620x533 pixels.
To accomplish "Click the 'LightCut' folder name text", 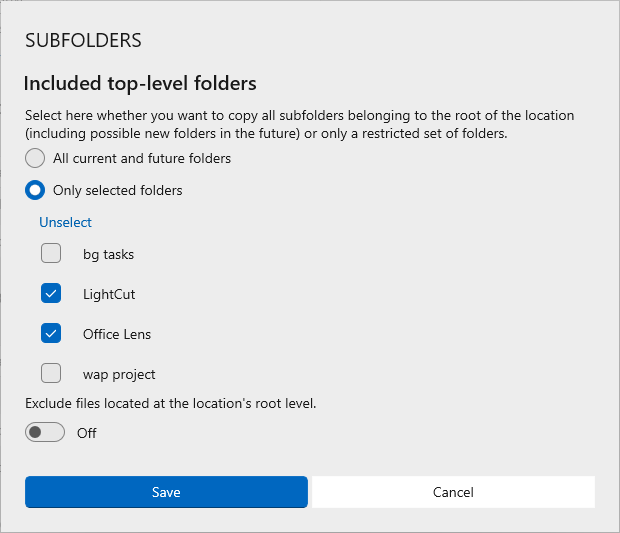I will pyautogui.click(x=109, y=294).
